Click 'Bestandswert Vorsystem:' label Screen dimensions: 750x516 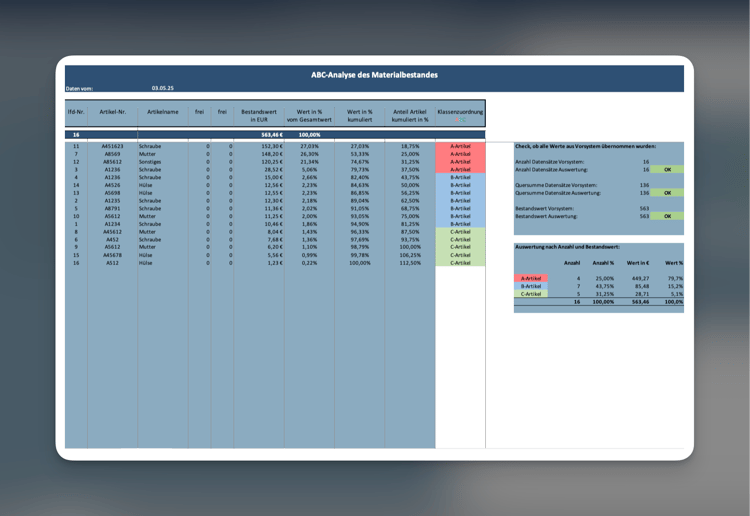(544, 209)
